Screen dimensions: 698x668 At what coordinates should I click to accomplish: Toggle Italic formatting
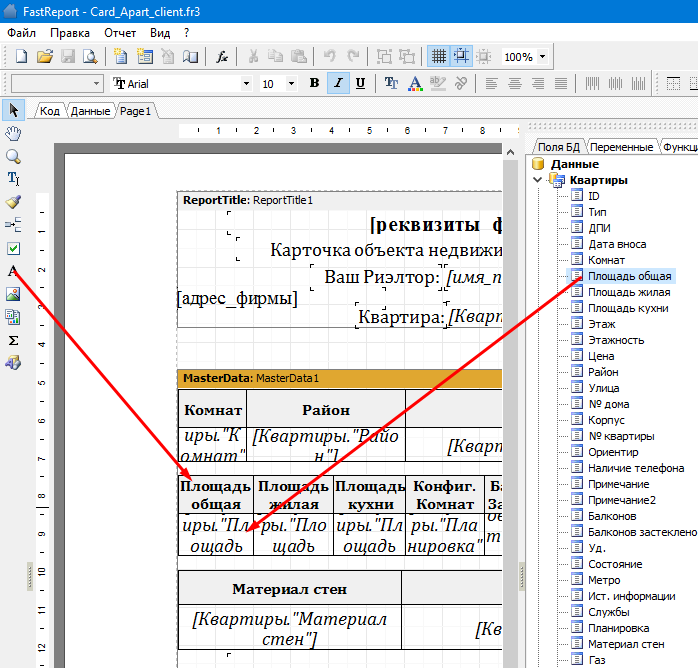[337, 83]
